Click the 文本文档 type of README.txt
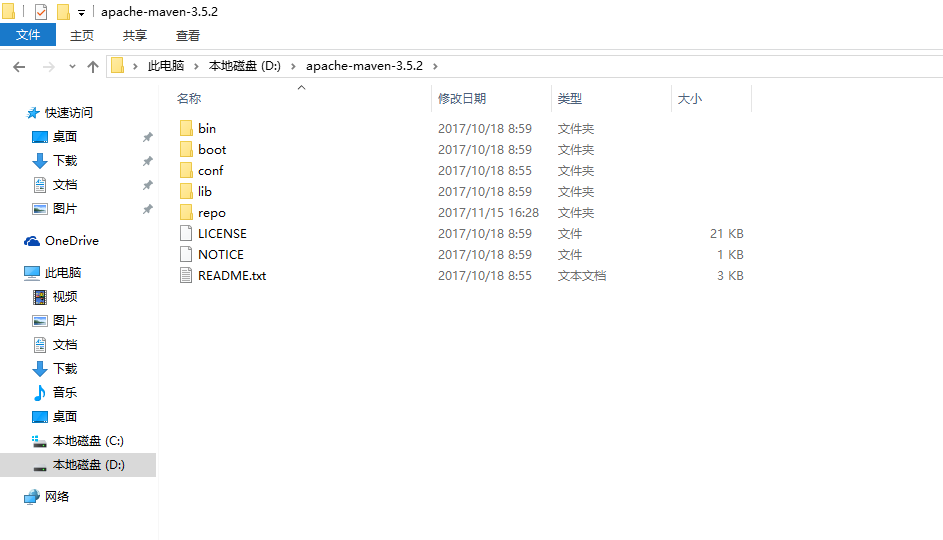This screenshot has width=943, height=540. pos(582,275)
